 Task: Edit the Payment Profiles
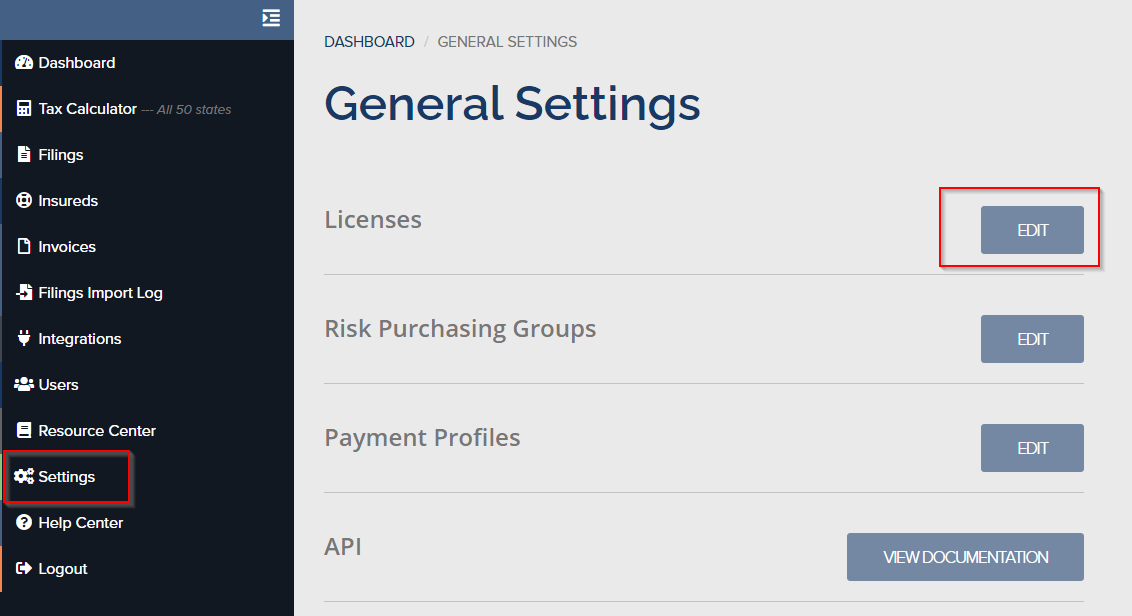click(1032, 447)
